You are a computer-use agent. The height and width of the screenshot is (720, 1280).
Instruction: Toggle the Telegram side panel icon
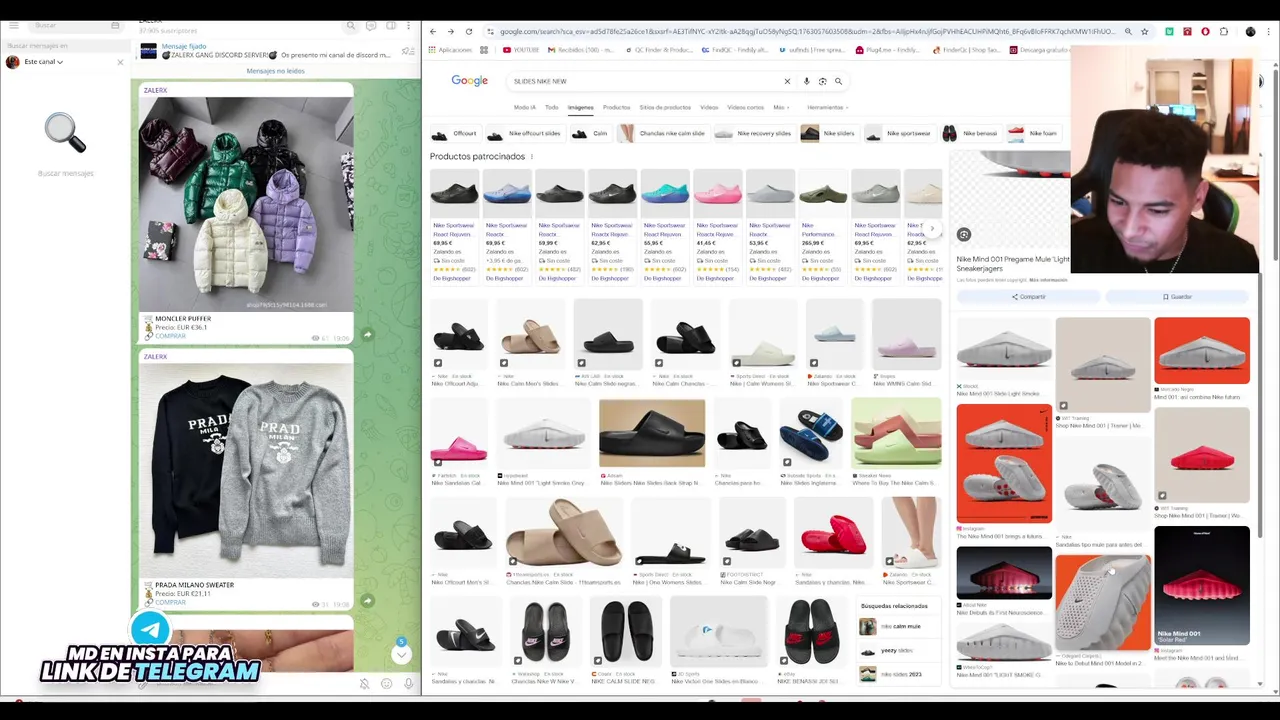click(391, 25)
